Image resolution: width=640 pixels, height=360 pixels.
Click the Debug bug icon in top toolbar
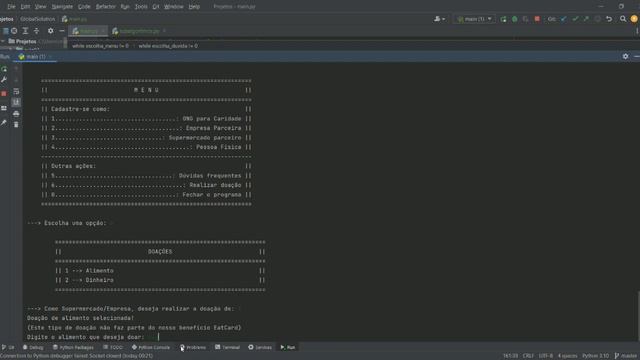tap(515, 19)
